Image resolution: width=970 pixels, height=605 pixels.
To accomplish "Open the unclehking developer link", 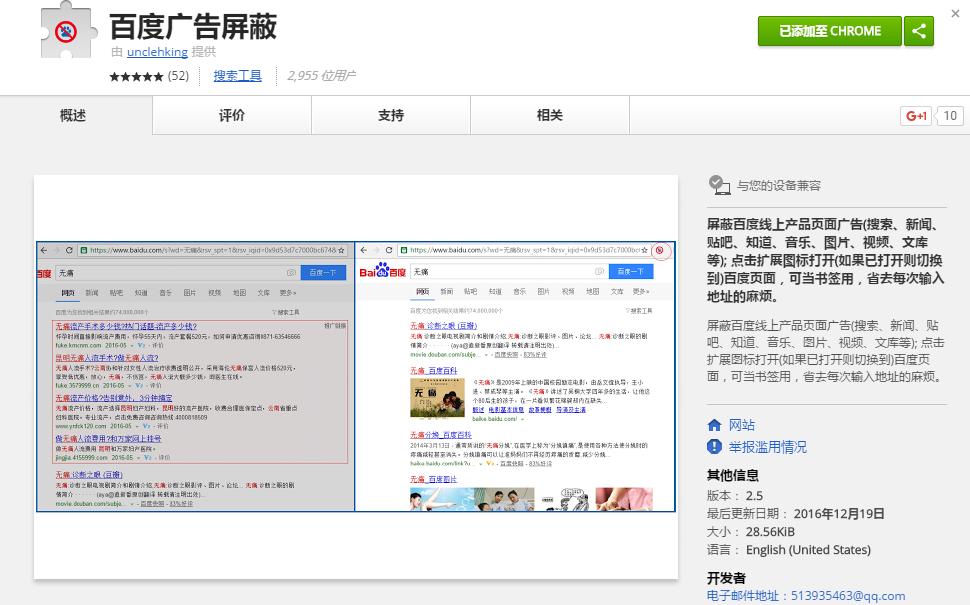I will (x=157, y=52).
